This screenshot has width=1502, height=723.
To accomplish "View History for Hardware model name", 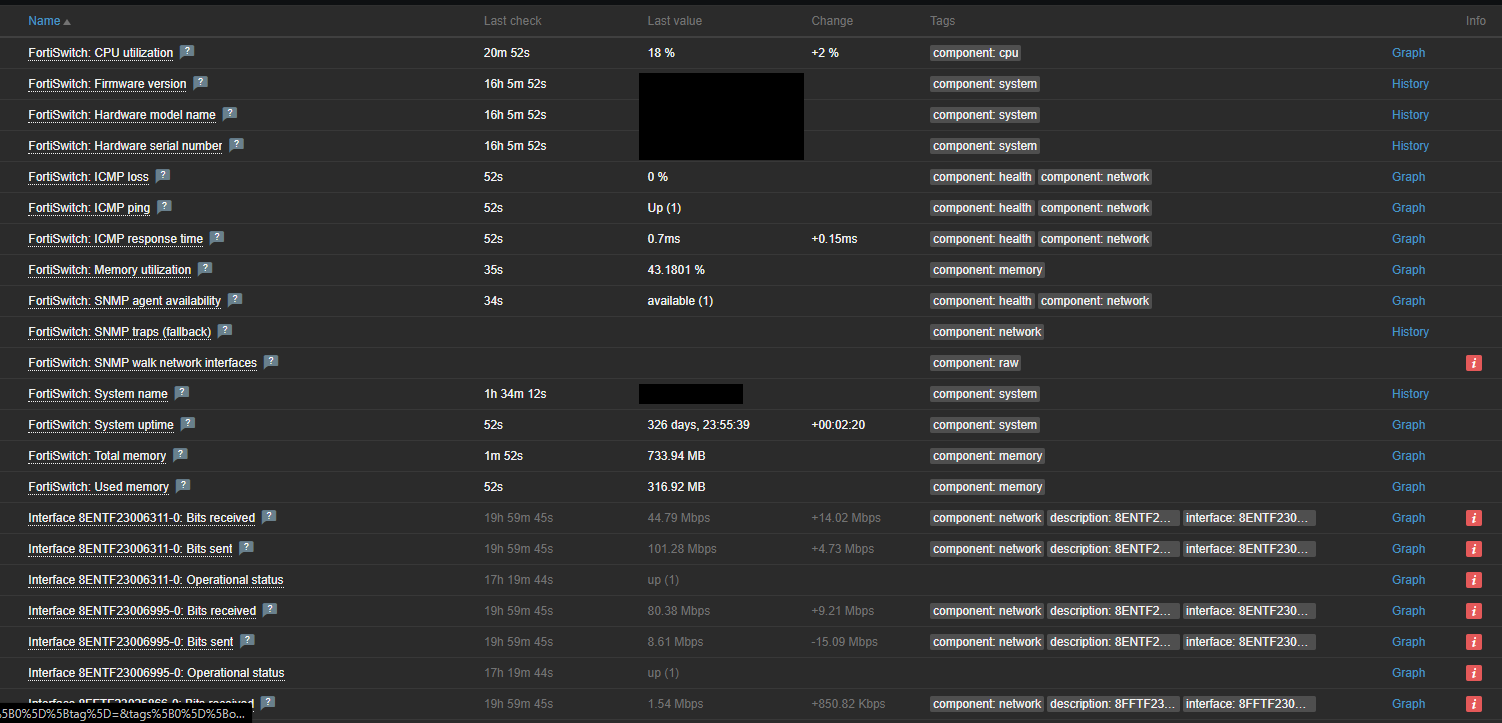I will pos(1410,115).
